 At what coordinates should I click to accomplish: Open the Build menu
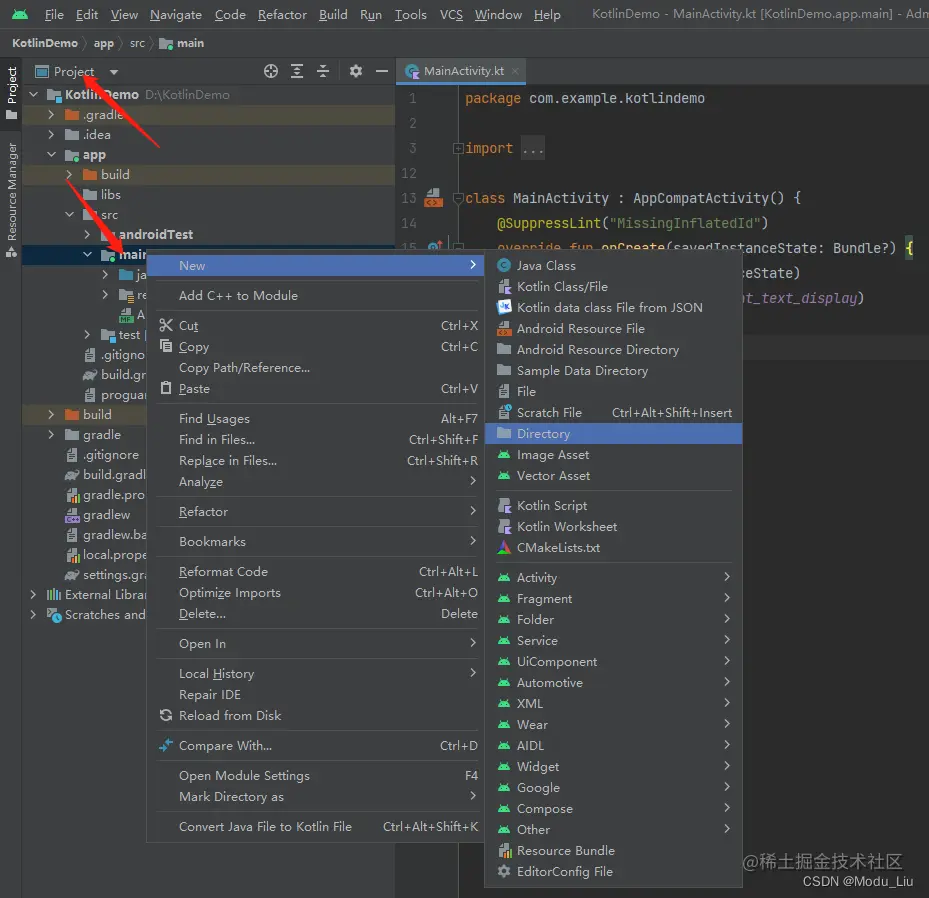333,14
